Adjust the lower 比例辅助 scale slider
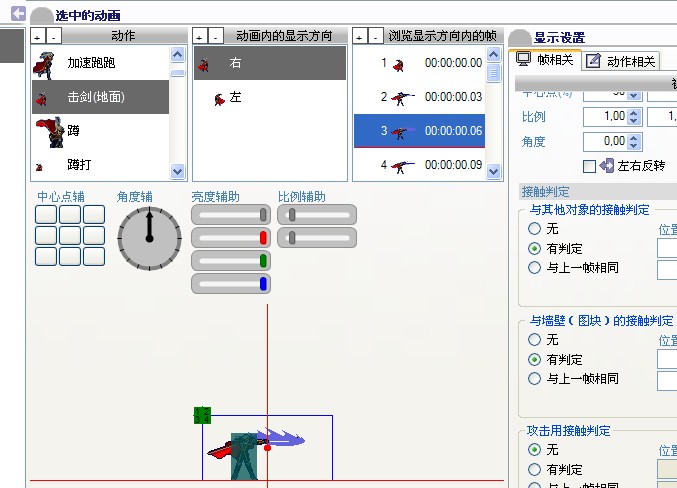 [x=317, y=238]
